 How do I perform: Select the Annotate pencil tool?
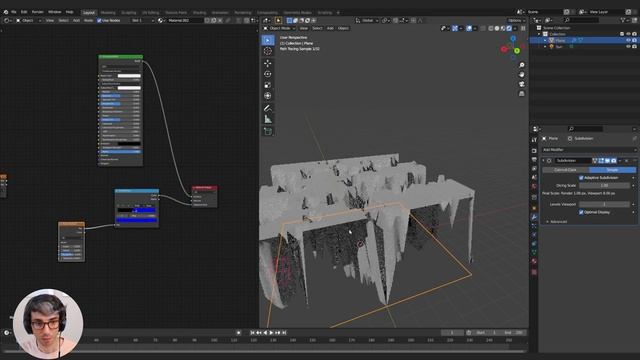(268, 108)
